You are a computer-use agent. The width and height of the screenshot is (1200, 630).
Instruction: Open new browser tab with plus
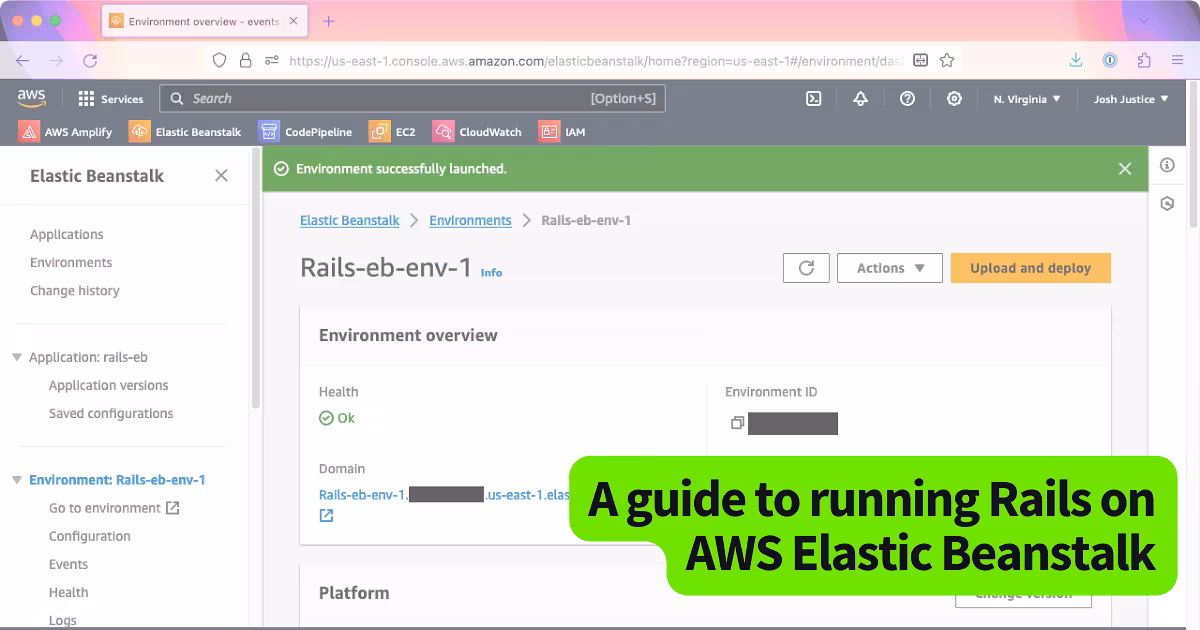[329, 21]
